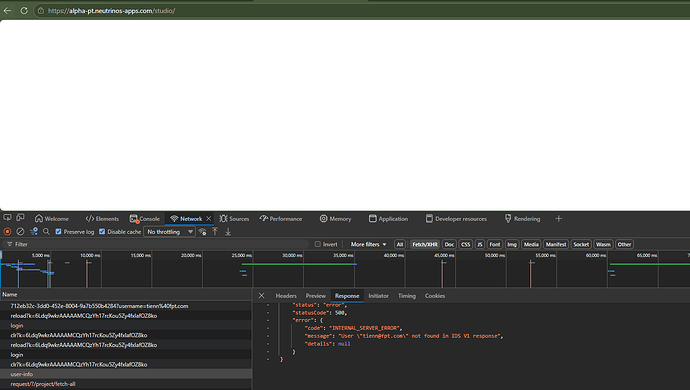Toggle the JS filter
Screen dimensions: 690x390
(480, 244)
